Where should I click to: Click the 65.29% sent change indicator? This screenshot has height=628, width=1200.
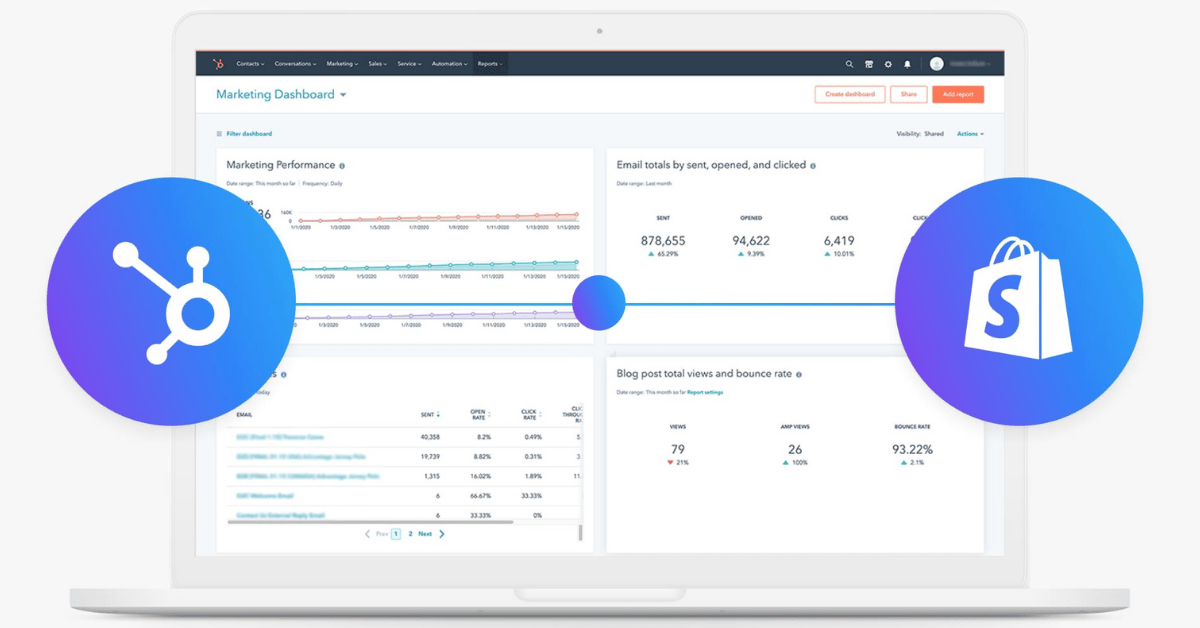[x=663, y=254]
